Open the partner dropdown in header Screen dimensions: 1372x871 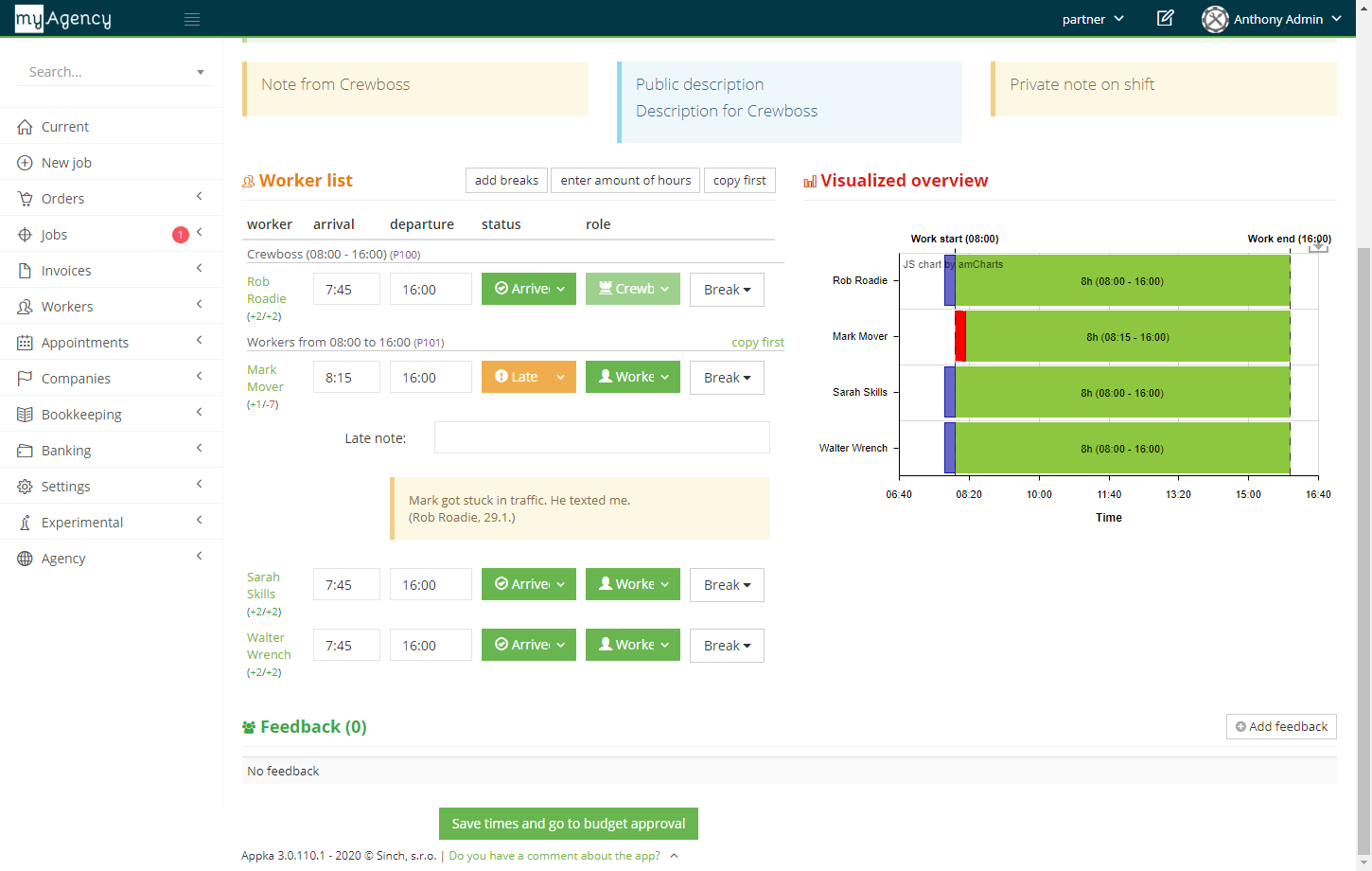(1093, 19)
